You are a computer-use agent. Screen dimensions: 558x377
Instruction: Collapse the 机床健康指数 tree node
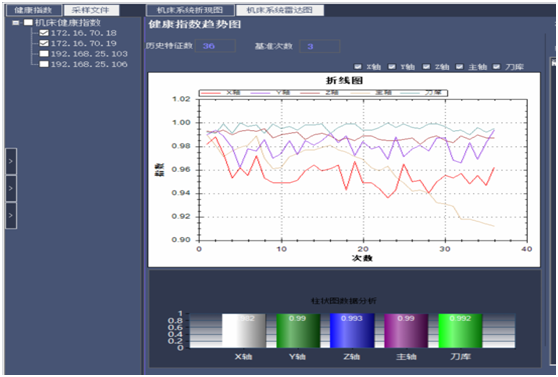pos(16,23)
